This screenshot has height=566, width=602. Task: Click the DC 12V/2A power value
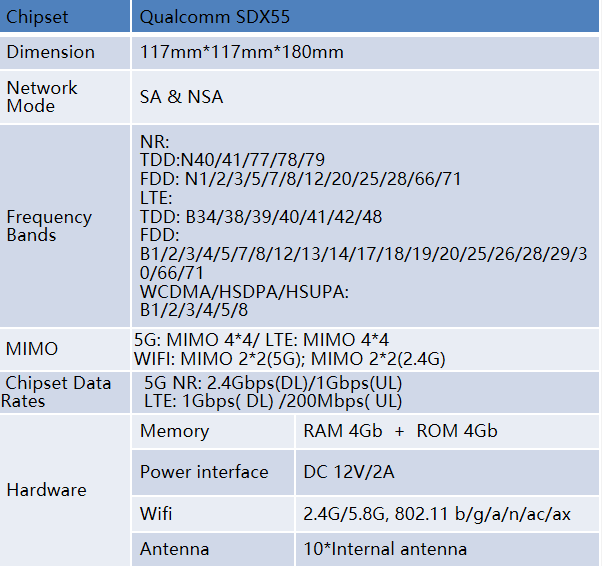pyautogui.click(x=349, y=472)
